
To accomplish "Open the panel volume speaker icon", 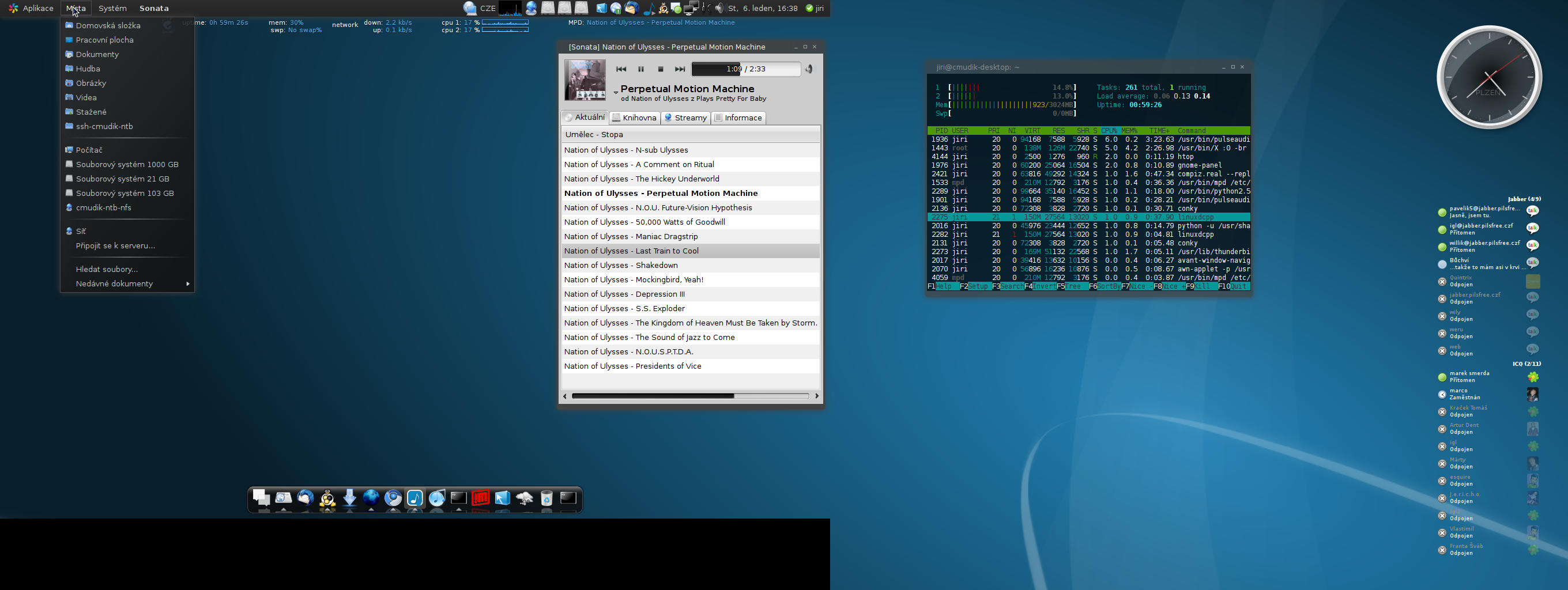I will coord(719,9).
